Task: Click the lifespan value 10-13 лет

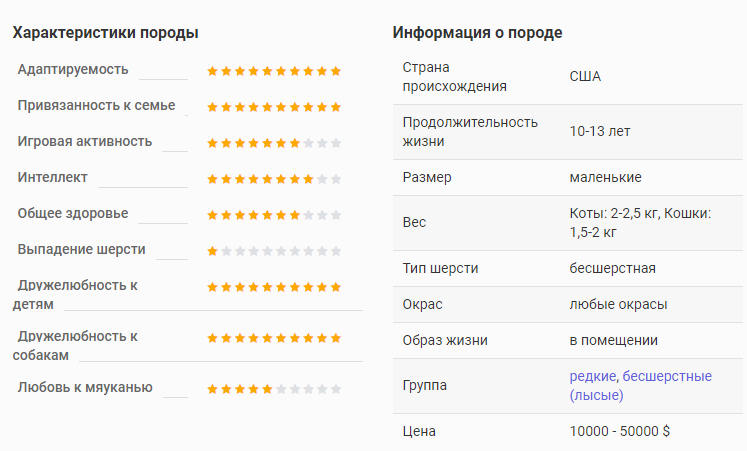Action: click(x=600, y=131)
